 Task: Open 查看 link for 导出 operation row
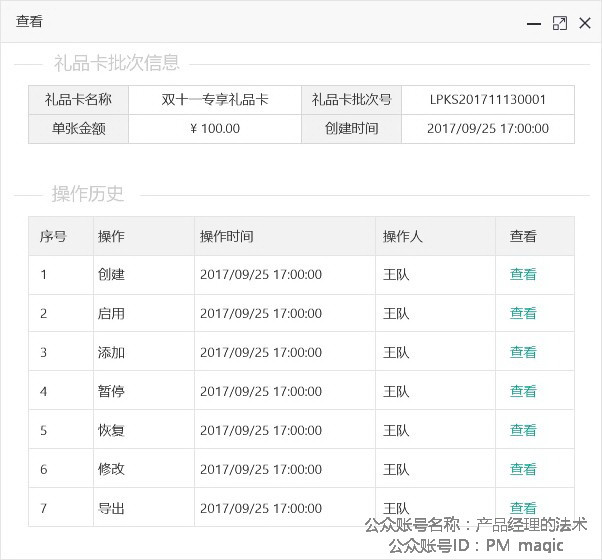[523, 507]
